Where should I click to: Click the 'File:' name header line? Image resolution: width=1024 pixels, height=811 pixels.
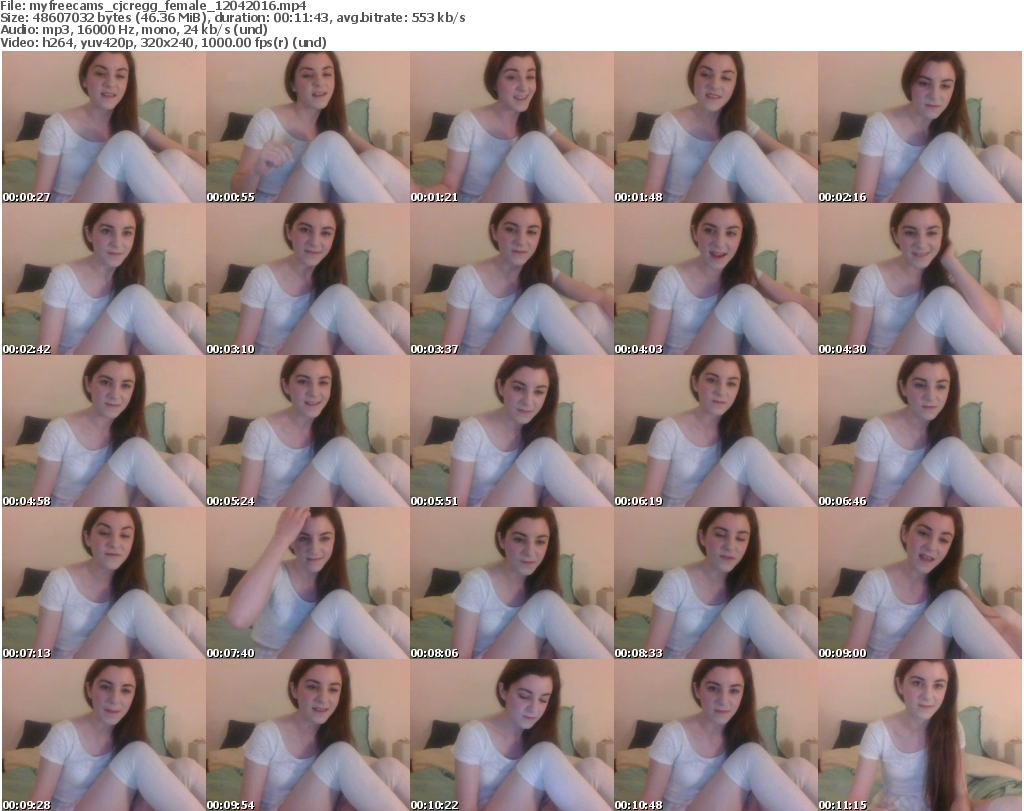point(153,6)
